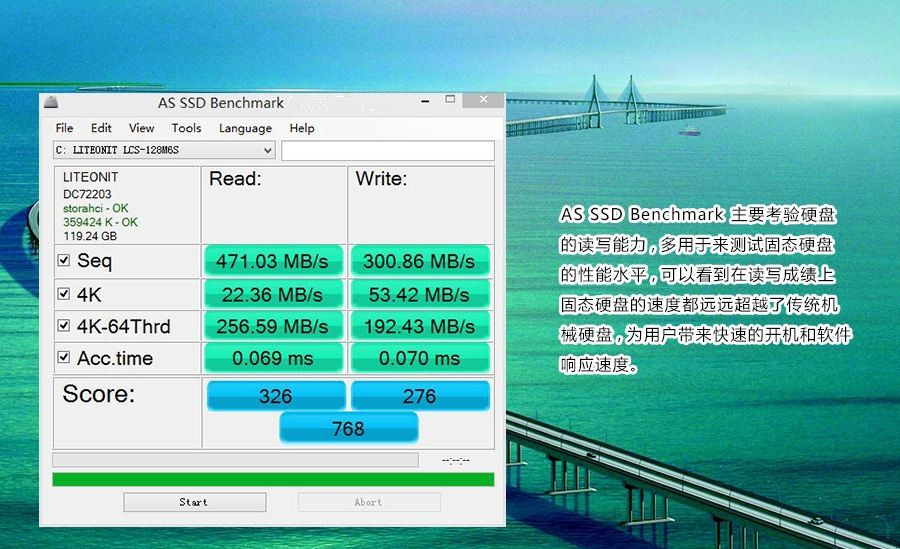Click the Score: label
This screenshot has height=549, width=900.
pyautogui.click(x=99, y=394)
